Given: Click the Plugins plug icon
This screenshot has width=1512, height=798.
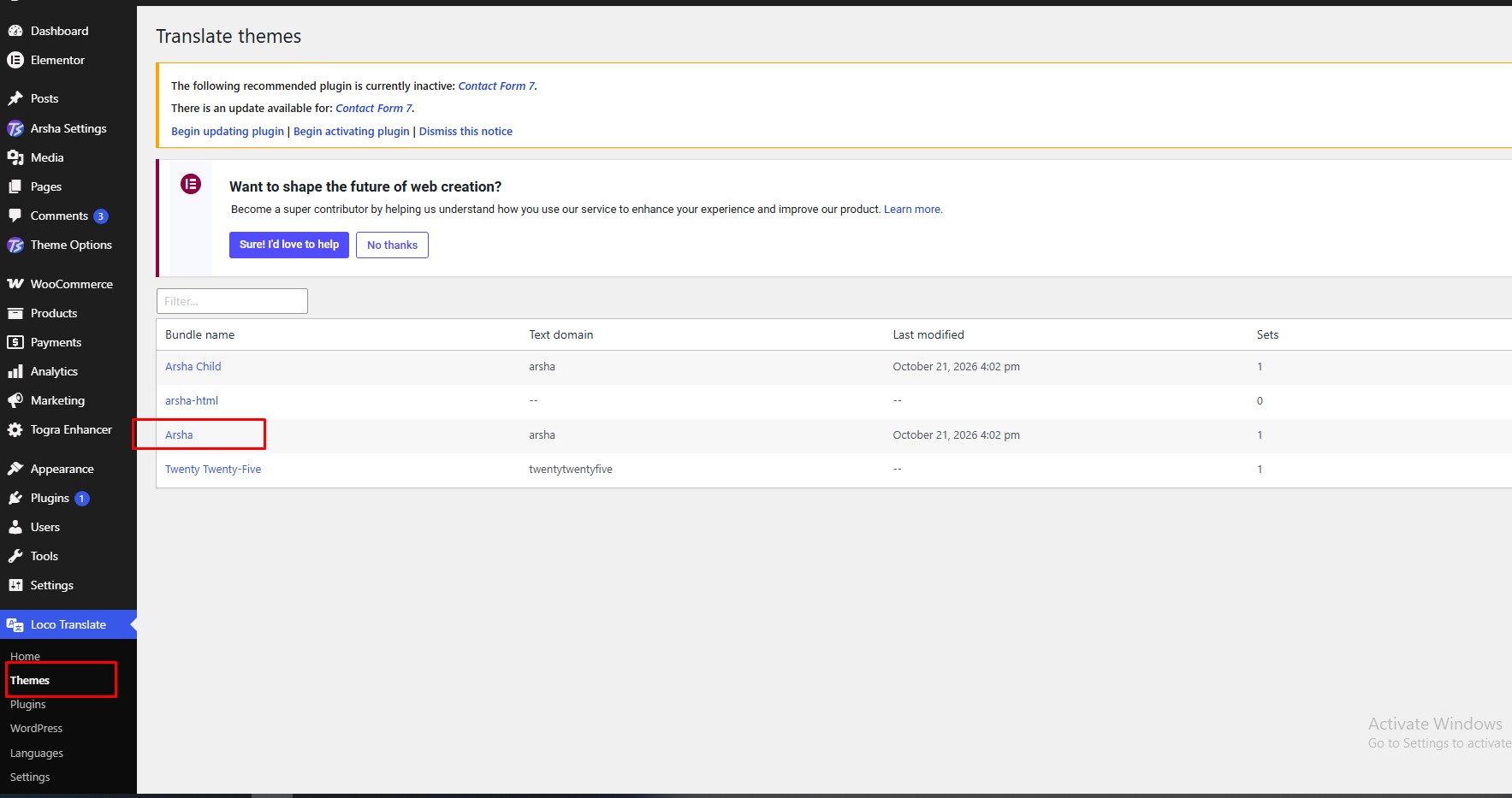Looking at the screenshot, I should click(x=15, y=498).
